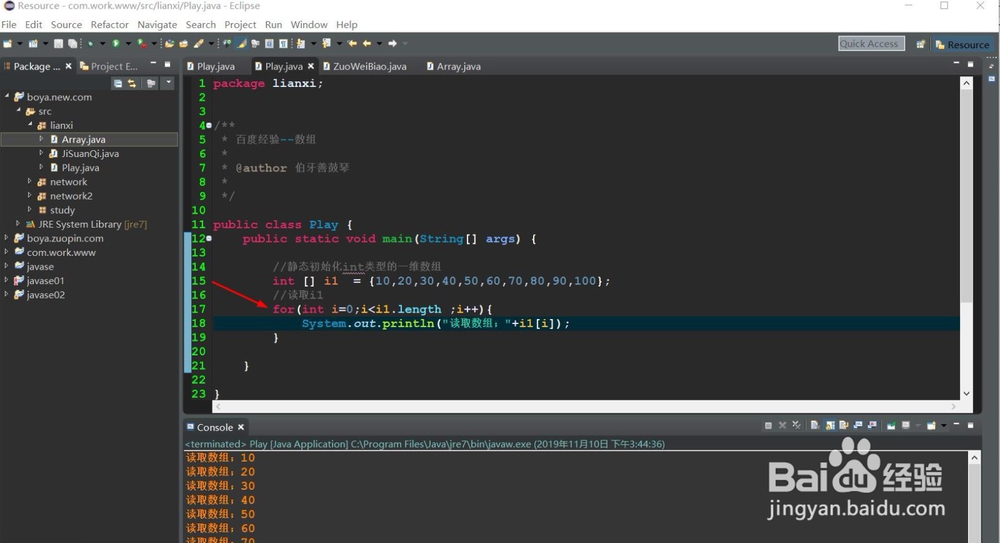Click the Open Type folder icon
The width and height of the screenshot is (1000, 543).
pos(169,44)
